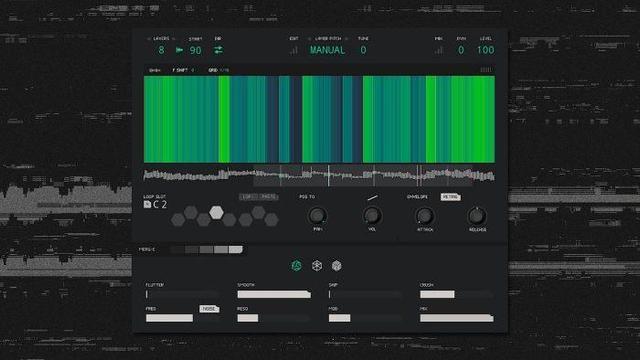Click the grip dots icon above waveform display

point(486,70)
